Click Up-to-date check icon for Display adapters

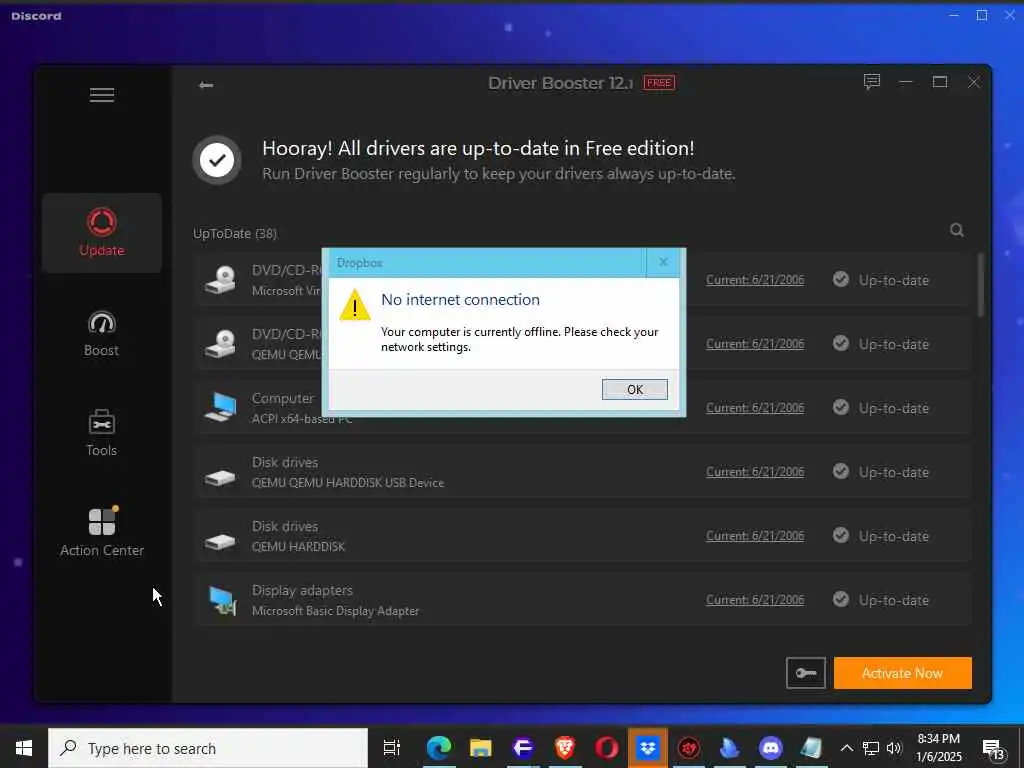pyautogui.click(x=841, y=600)
